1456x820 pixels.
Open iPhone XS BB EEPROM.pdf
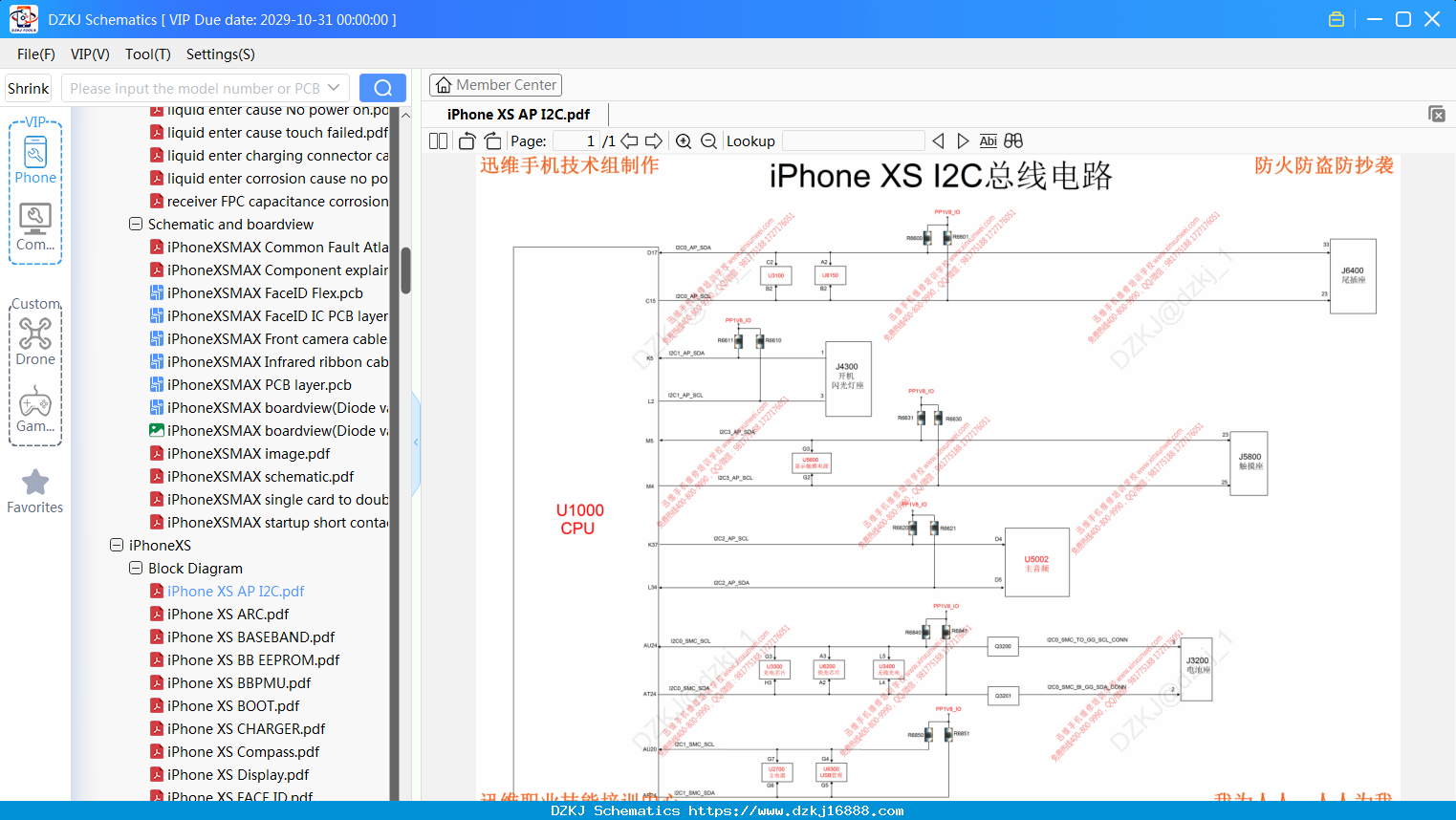click(x=253, y=660)
